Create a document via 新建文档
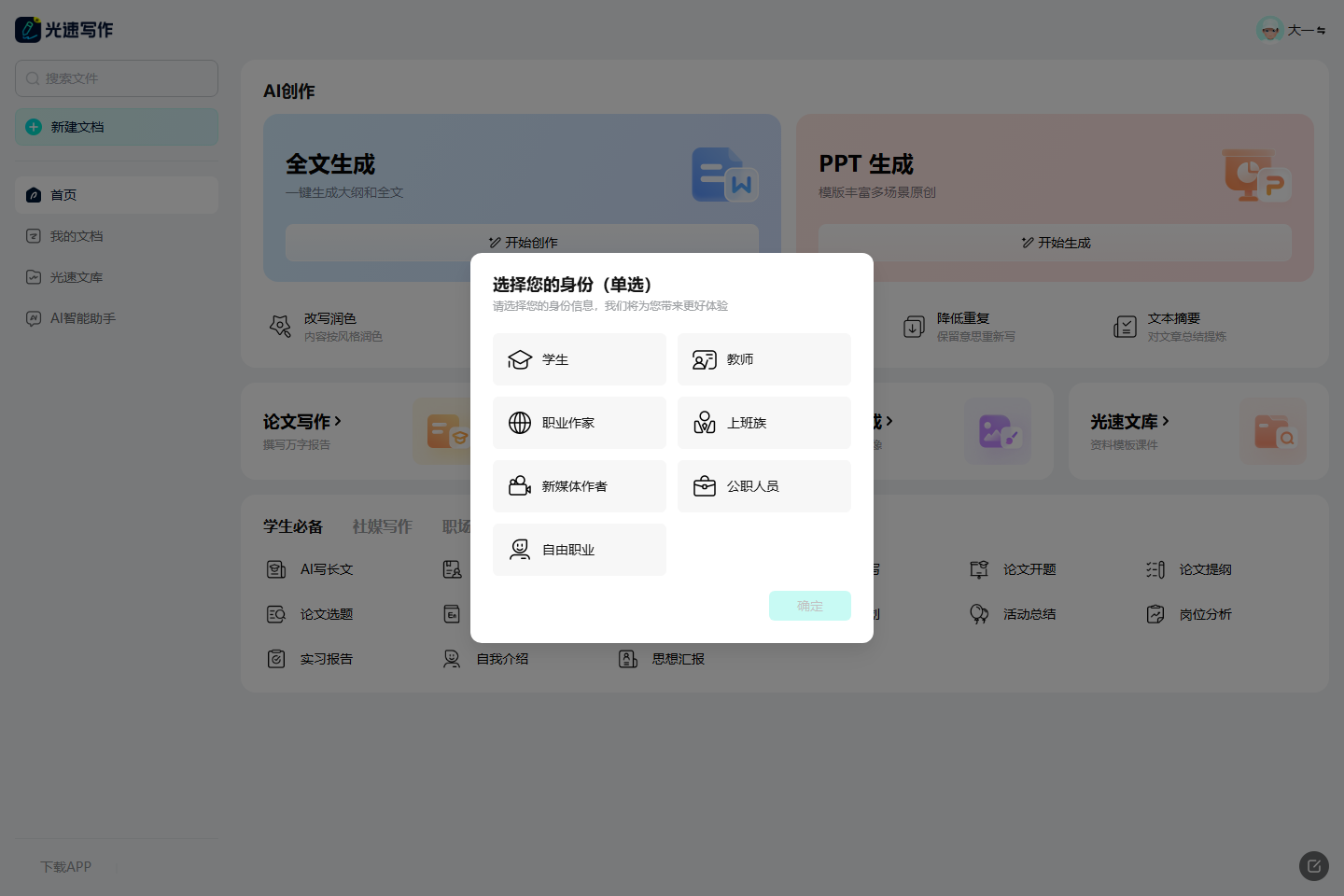 [x=117, y=127]
